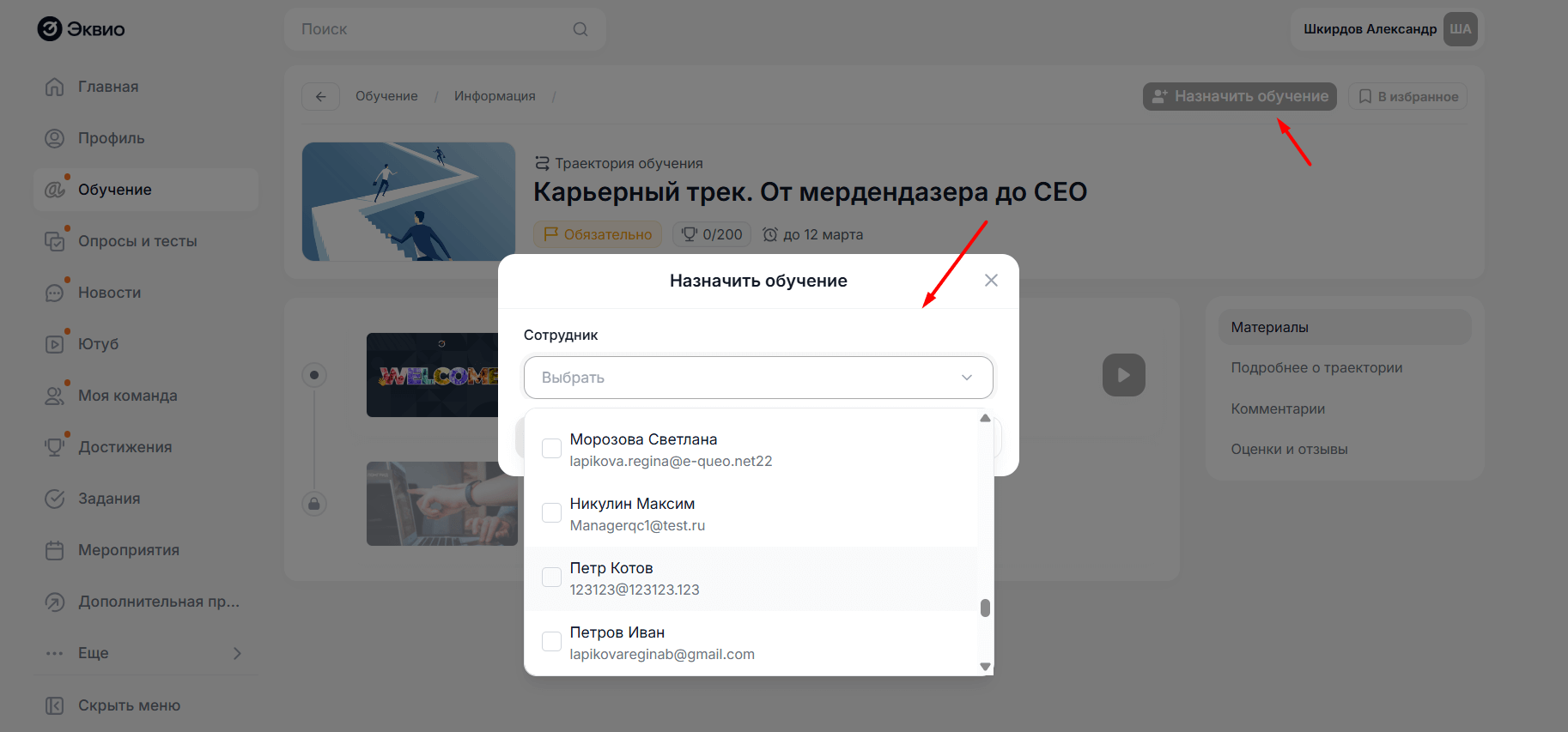Open the course cover thumbnail
Image resolution: width=1568 pixels, height=732 pixels.
(409, 202)
